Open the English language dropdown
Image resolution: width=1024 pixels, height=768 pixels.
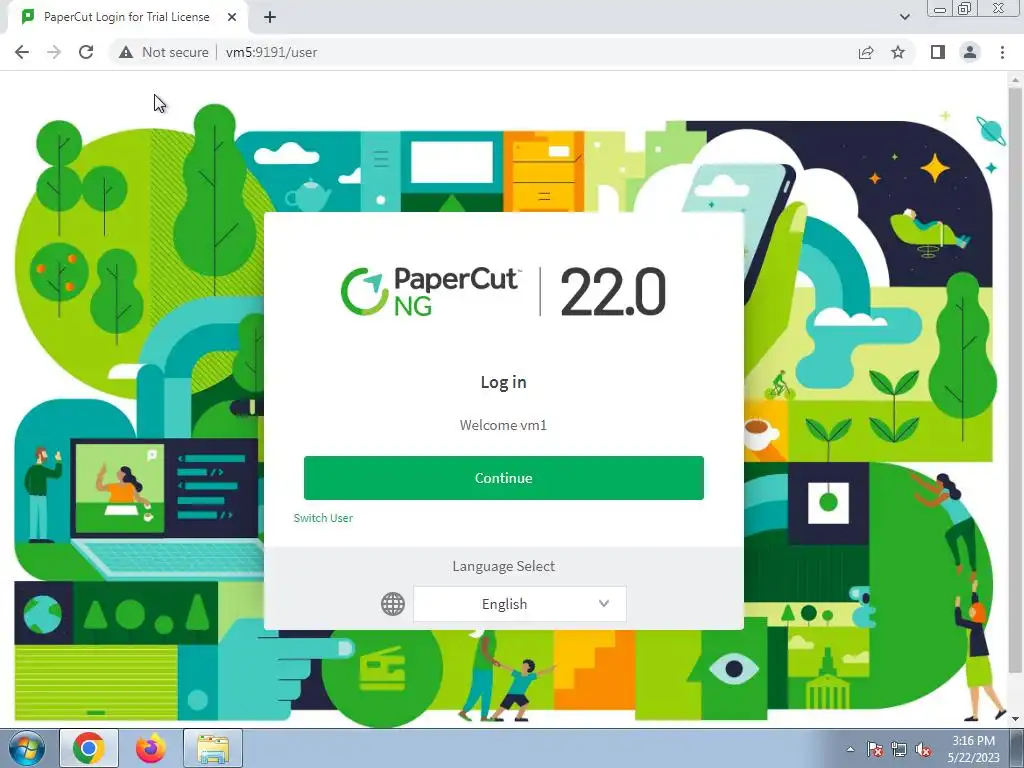pos(520,604)
